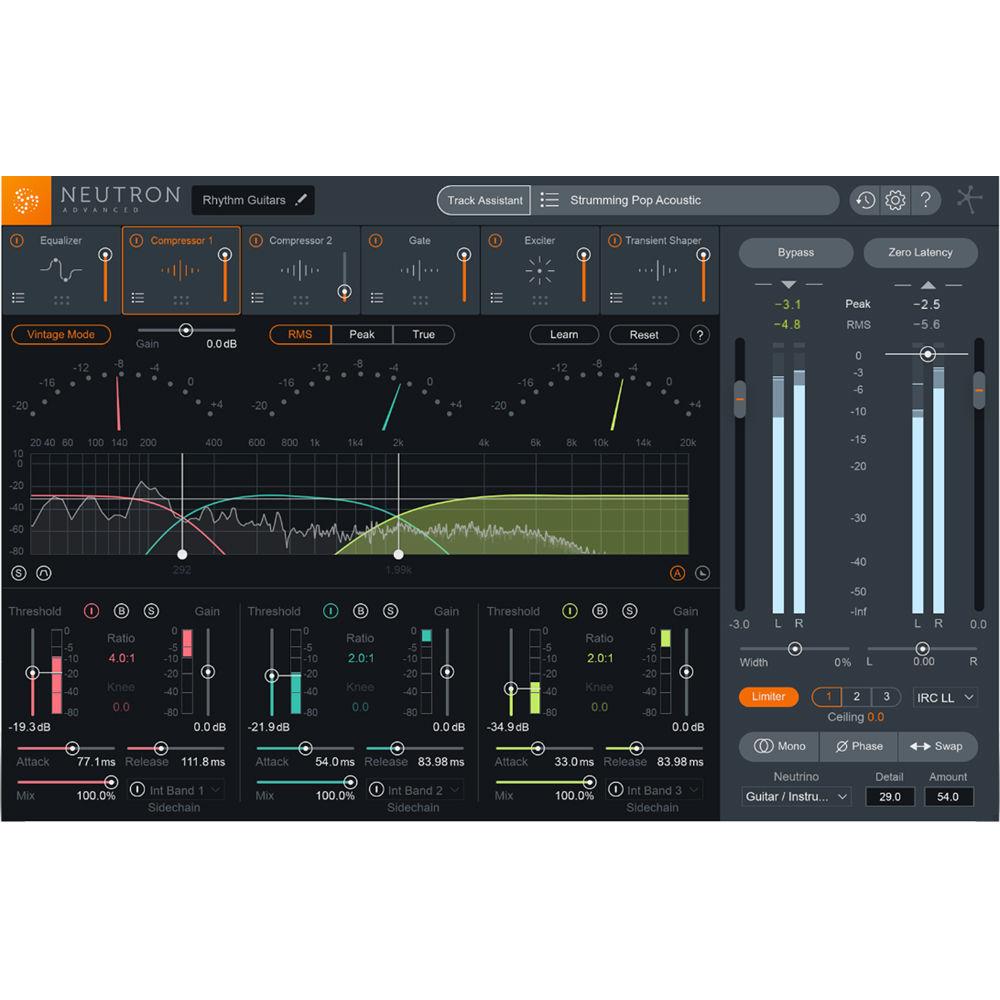The height and width of the screenshot is (1000, 1000).
Task: Activate Track Assistant
Action: click(x=483, y=200)
